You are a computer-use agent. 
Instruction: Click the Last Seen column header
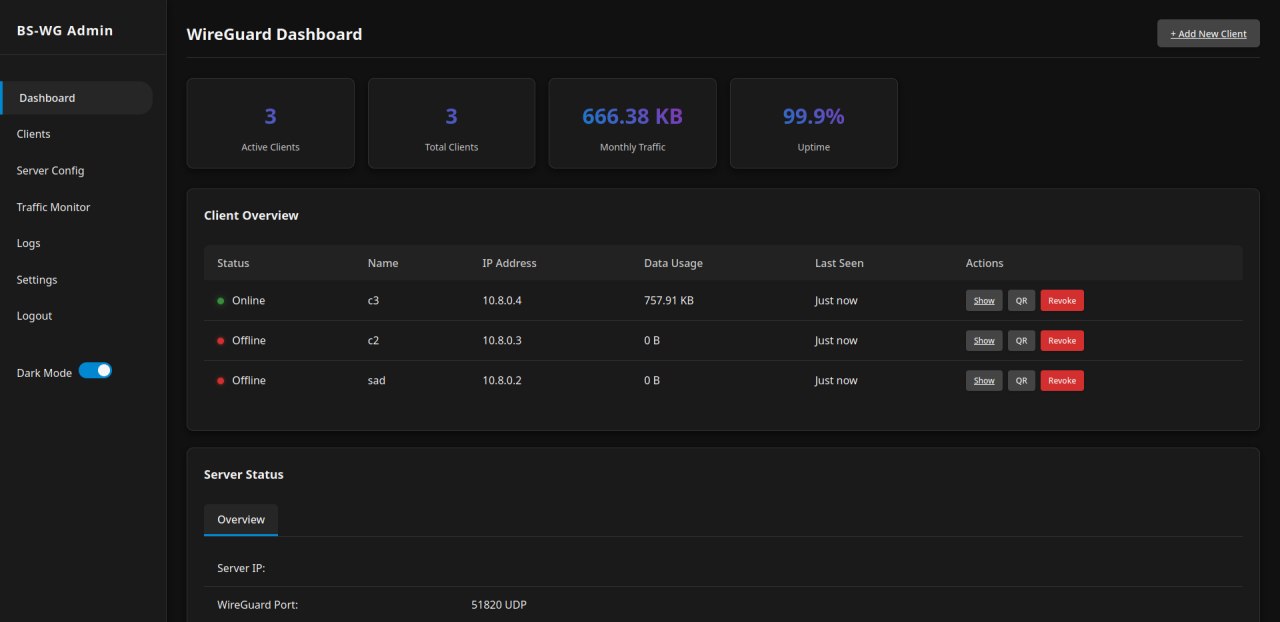839,263
